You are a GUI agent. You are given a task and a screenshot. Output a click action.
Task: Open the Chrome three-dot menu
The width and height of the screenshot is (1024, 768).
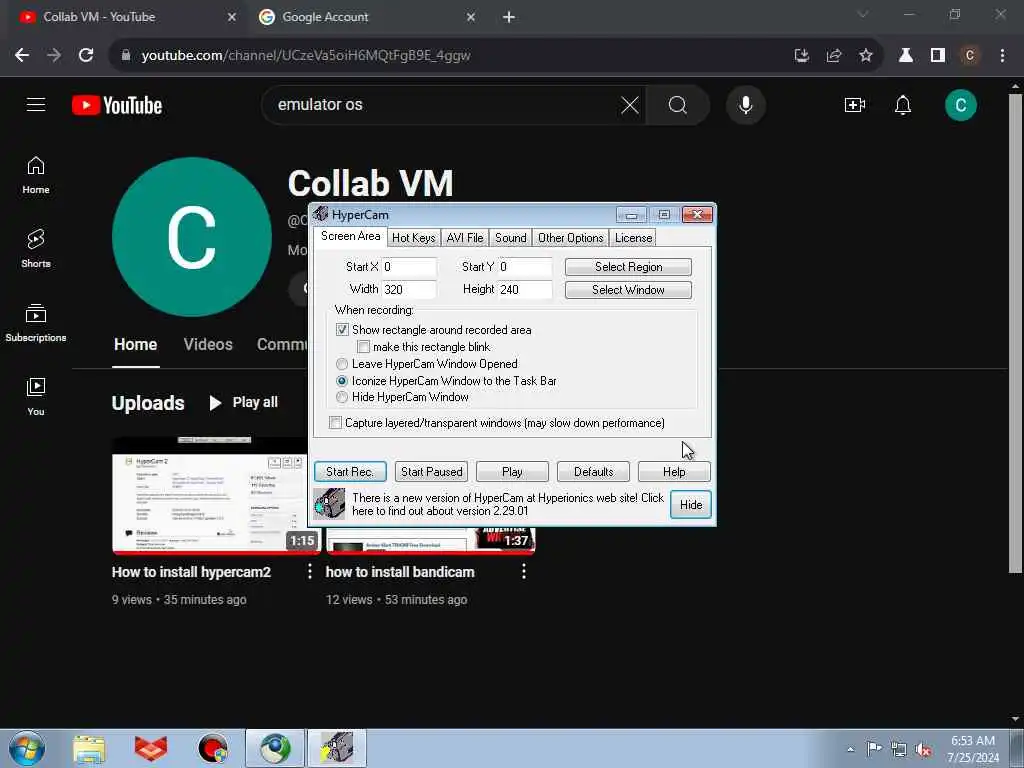[1002, 56]
